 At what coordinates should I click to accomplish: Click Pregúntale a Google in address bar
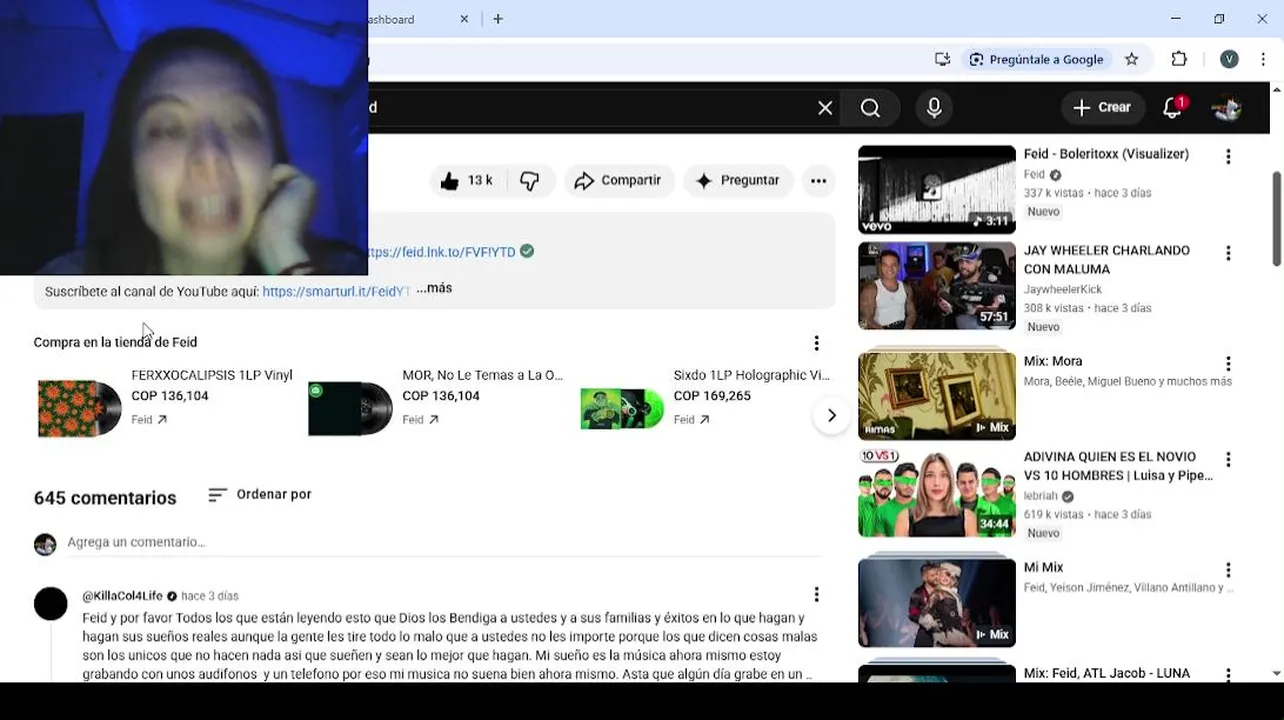1036,59
